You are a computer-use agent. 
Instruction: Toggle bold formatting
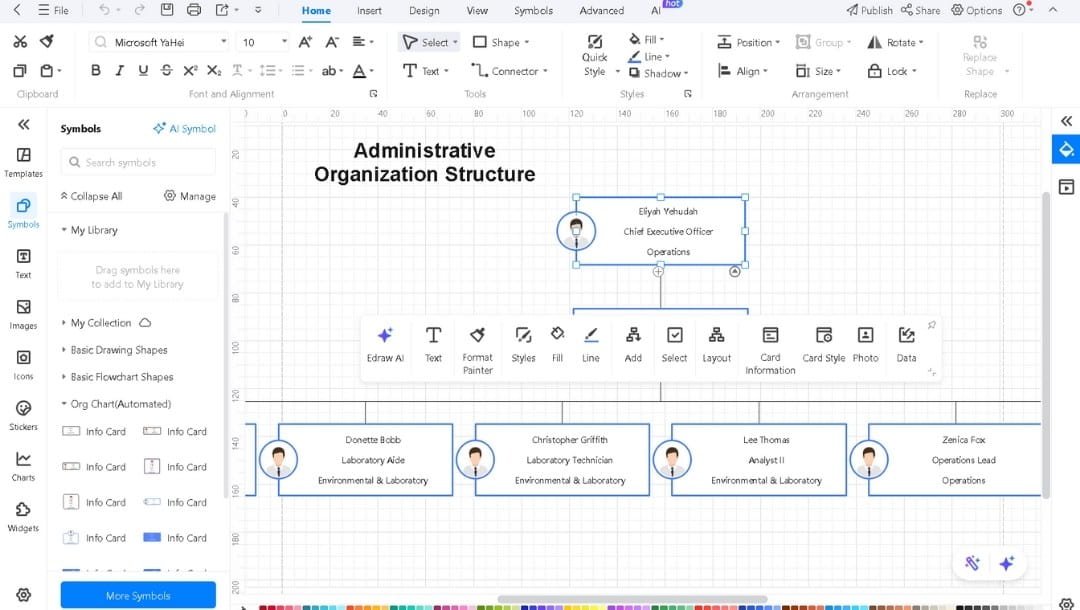96,70
